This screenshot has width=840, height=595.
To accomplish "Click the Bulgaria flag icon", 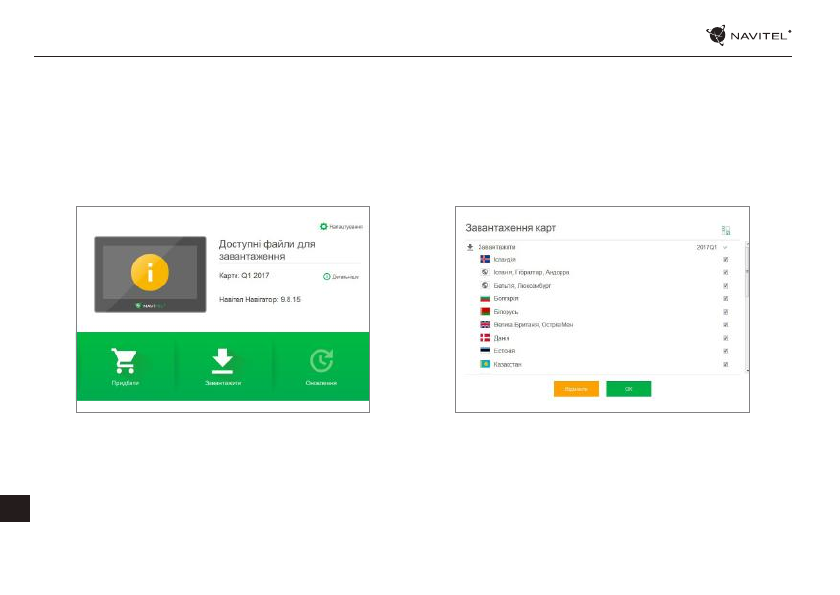I will click(x=485, y=298).
